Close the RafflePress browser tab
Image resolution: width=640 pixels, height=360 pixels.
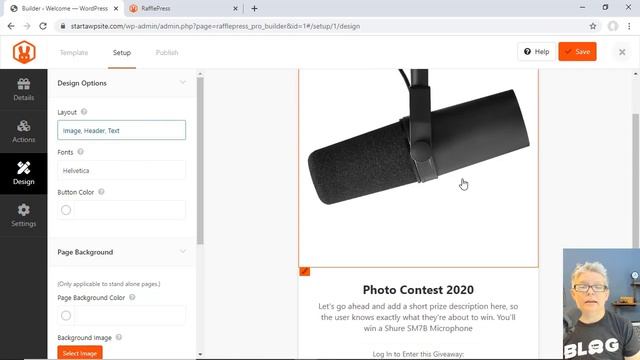(x=235, y=8)
